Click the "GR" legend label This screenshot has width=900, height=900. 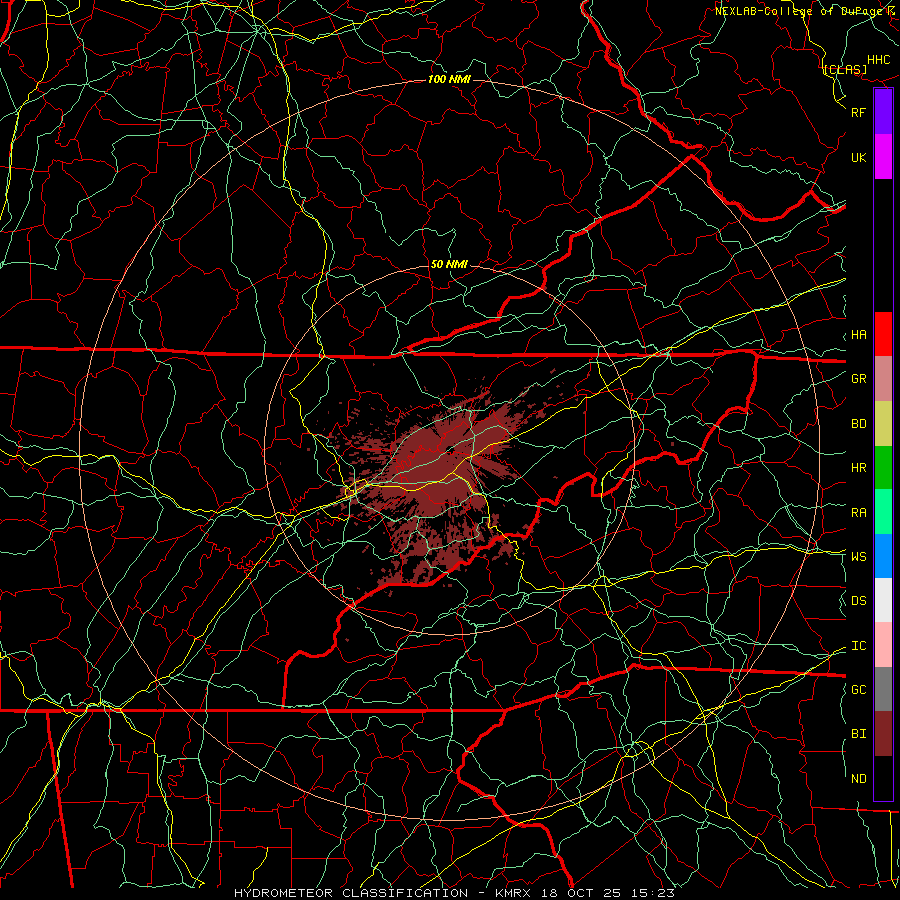point(859,378)
